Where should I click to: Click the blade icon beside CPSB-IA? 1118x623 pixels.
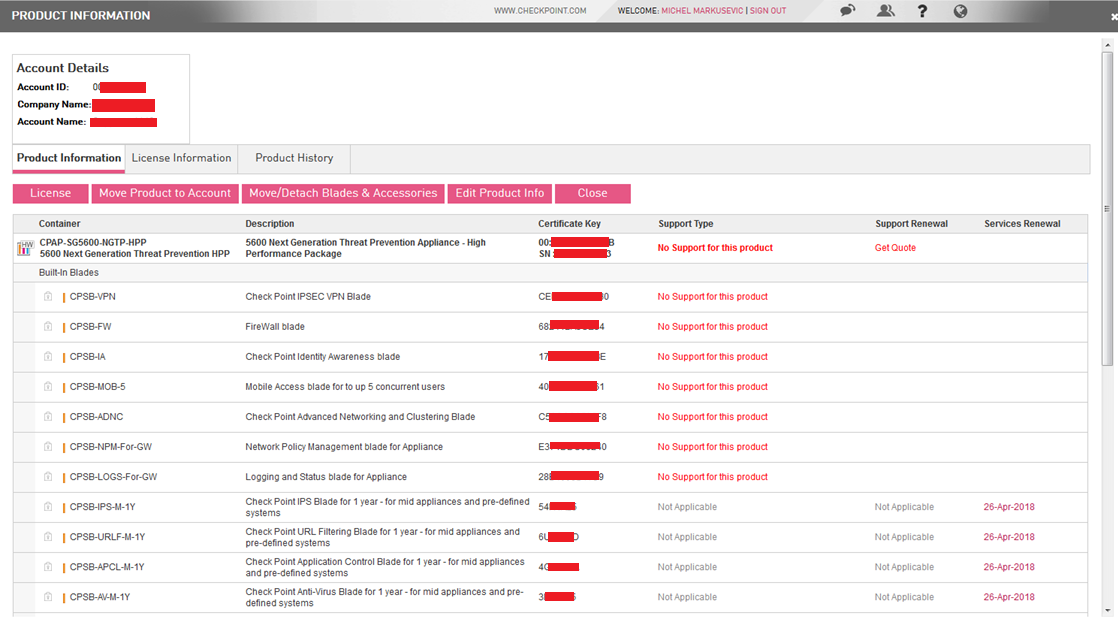48,356
